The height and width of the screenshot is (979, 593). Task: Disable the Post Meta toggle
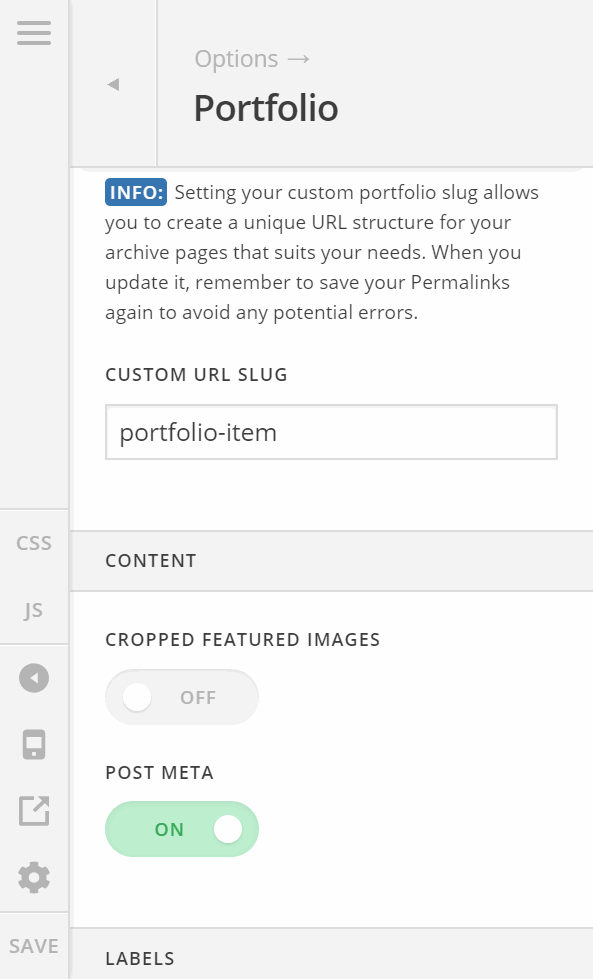[181, 829]
